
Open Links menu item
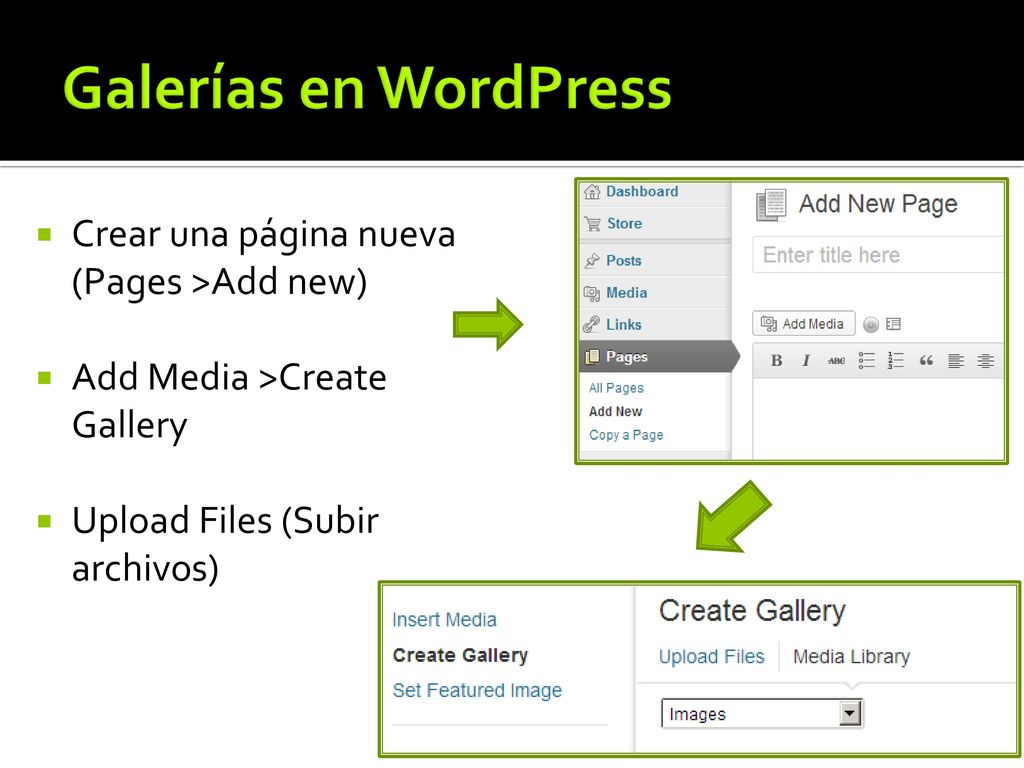coord(624,325)
